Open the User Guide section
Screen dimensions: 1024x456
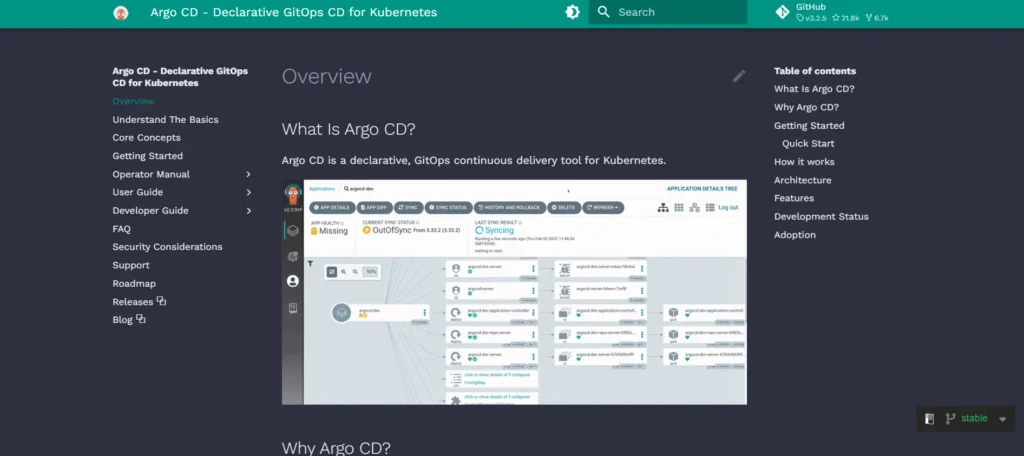tap(138, 192)
